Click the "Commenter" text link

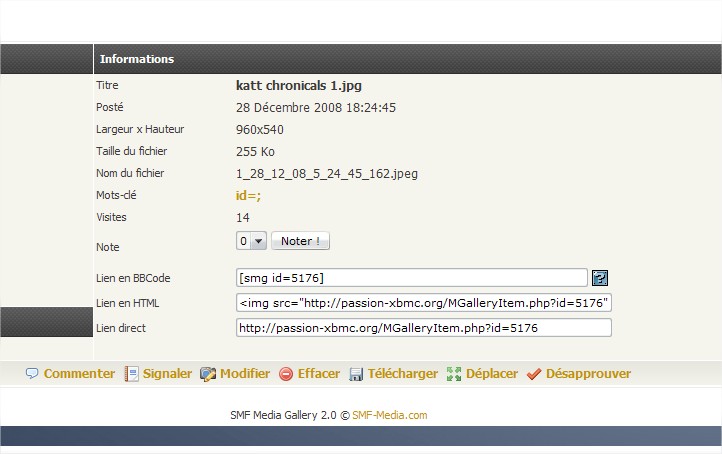click(79, 374)
